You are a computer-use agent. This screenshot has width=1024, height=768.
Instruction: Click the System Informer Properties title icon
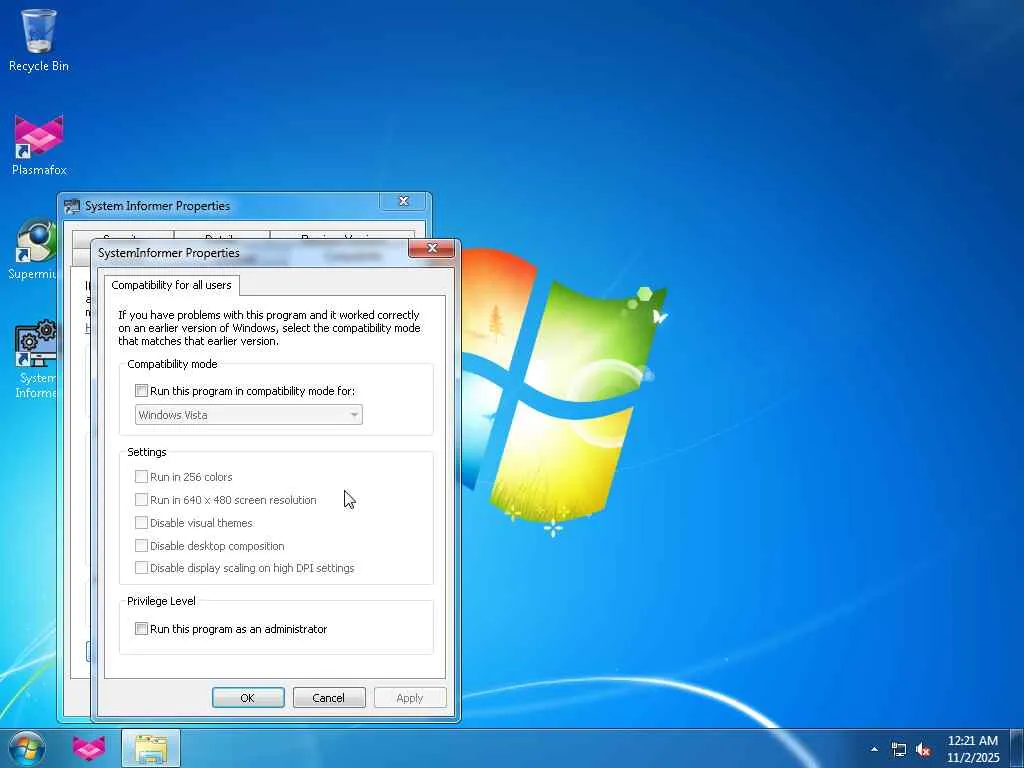pyautogui.click(x=72, y=206)
